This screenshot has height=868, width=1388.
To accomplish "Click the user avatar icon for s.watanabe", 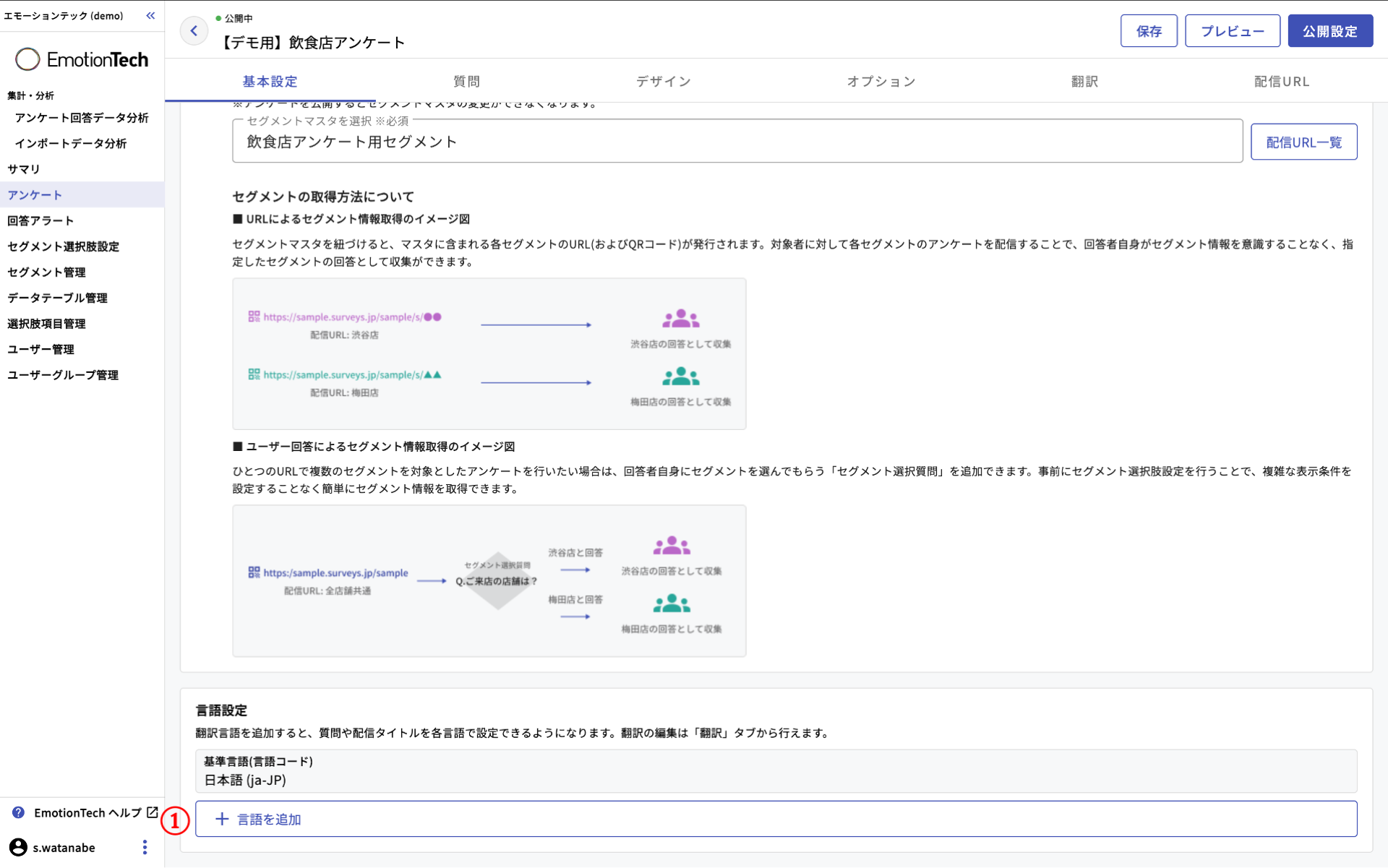I will tap(18, 847).
